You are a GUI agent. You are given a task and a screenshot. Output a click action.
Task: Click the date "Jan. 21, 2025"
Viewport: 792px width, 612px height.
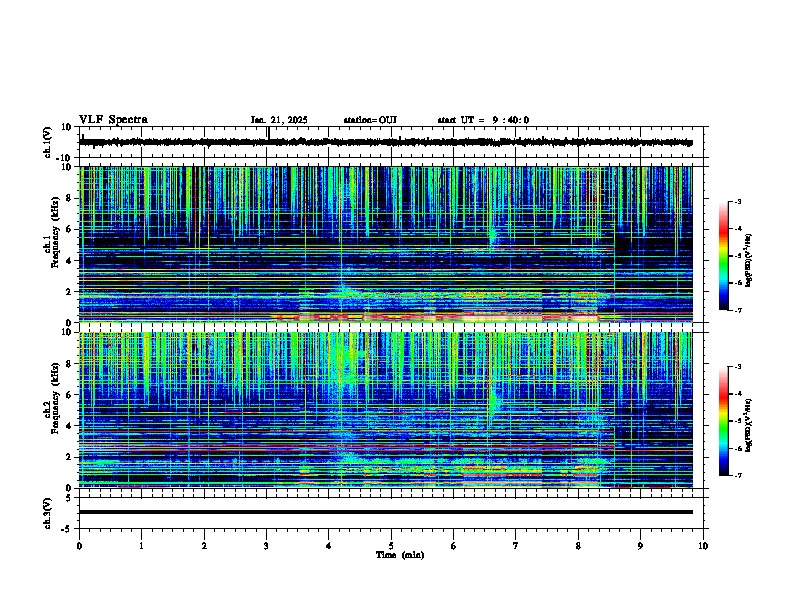[x=279, y=120]
